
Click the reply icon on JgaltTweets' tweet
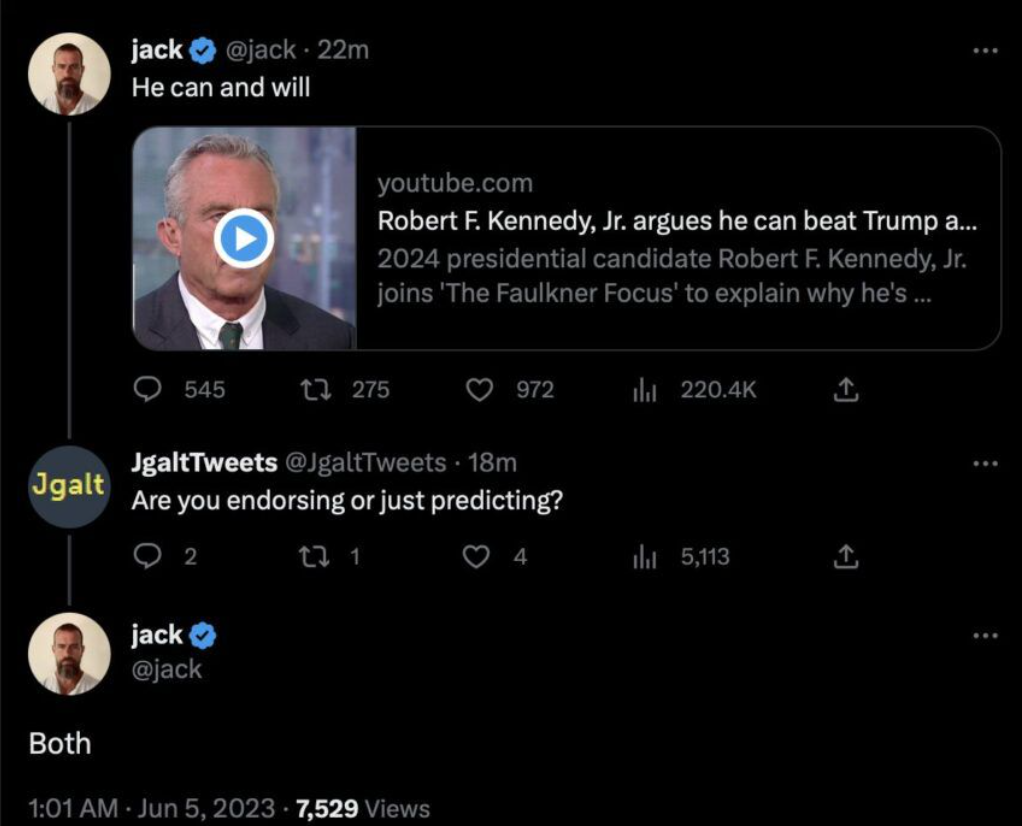147,557
